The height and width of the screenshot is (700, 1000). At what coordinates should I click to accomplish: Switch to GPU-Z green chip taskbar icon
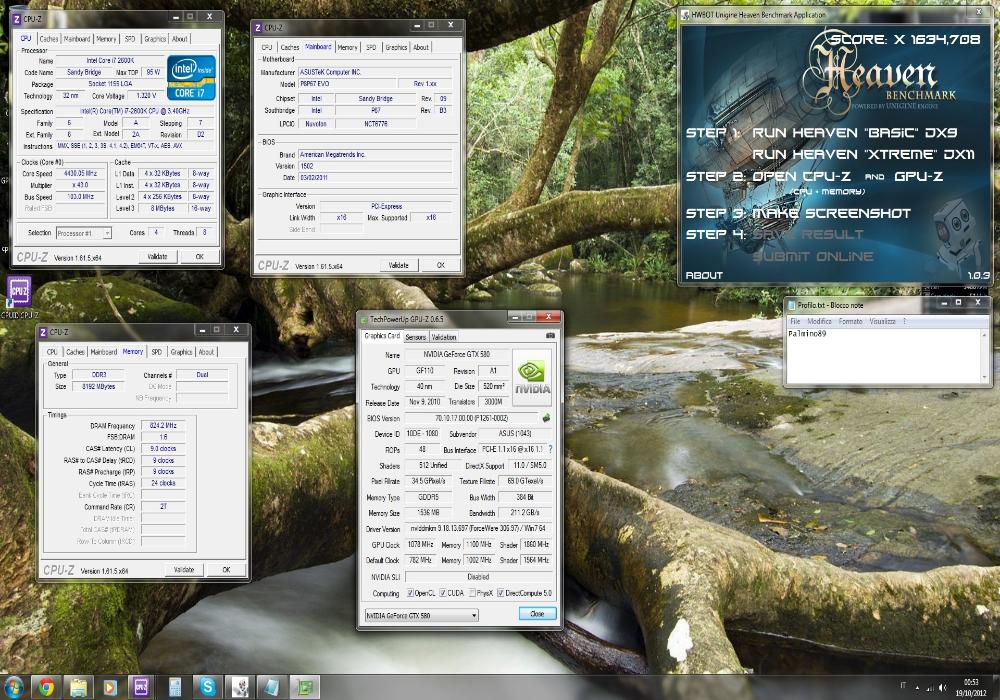tap(305, 687)
